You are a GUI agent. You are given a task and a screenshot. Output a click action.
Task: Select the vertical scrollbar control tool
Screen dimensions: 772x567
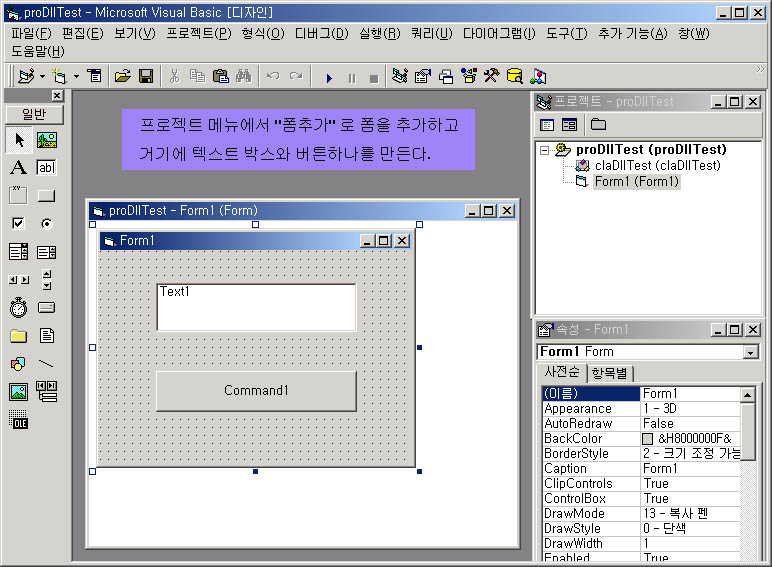click(47, 280)
